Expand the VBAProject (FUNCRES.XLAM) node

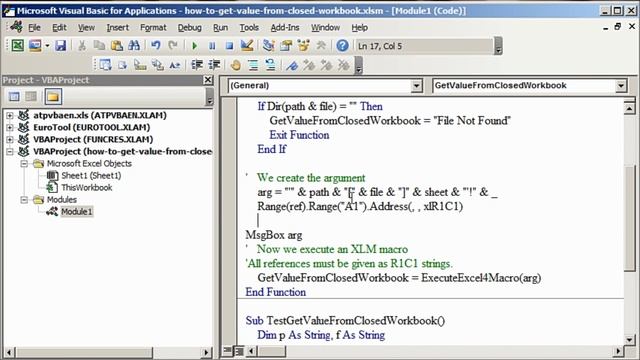[10, 139]
